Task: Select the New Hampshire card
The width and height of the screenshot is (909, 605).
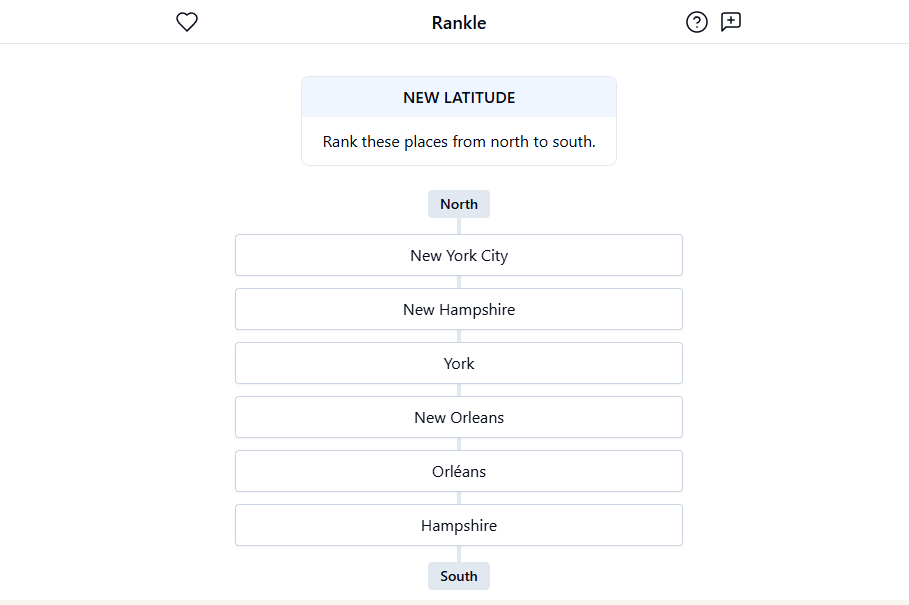Action: pyautogui.click(x=458, y=309)
